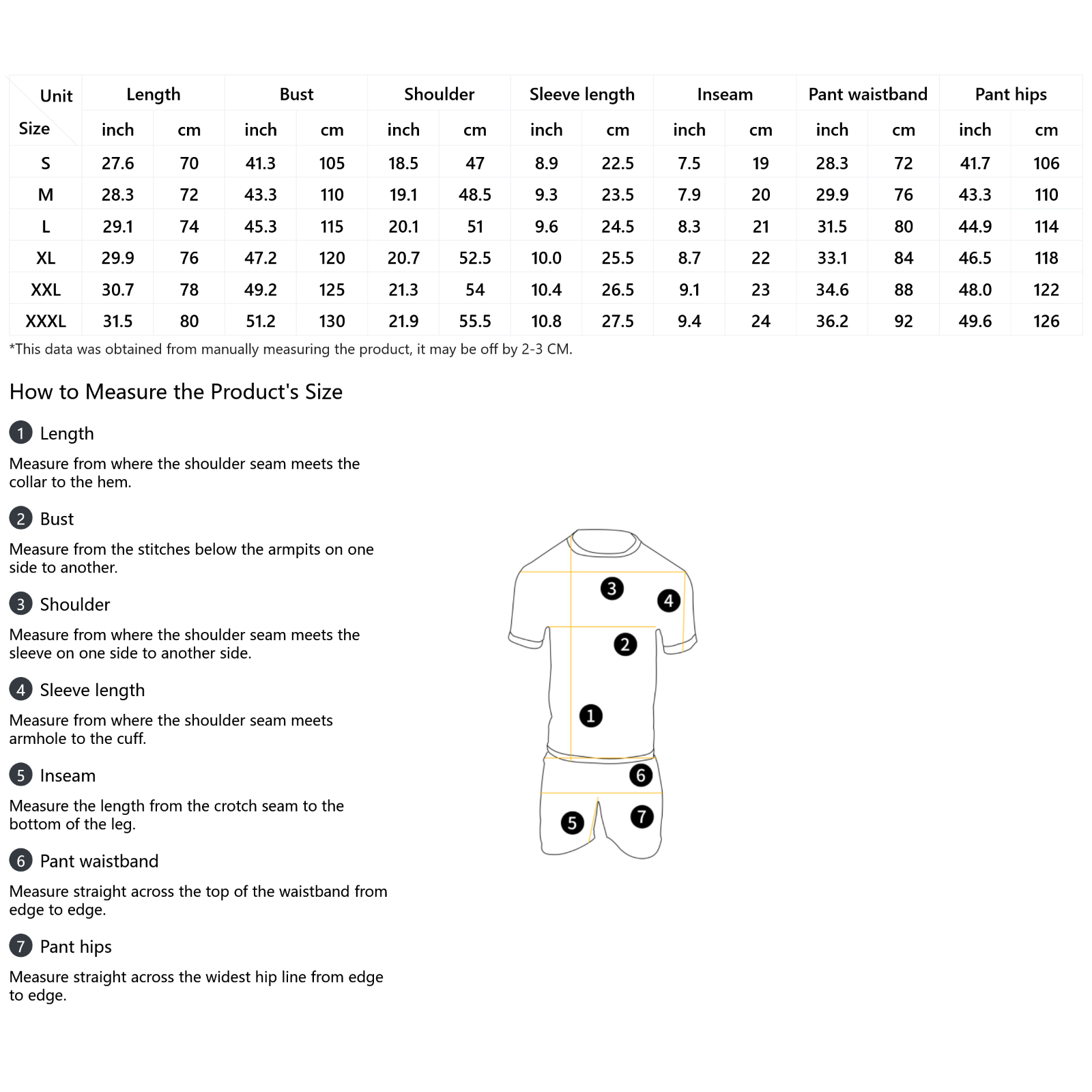Click number 4 badge beside Sleeve length heading
The width and height of the screenshot is (1092, 1092).
coord(20,689)
